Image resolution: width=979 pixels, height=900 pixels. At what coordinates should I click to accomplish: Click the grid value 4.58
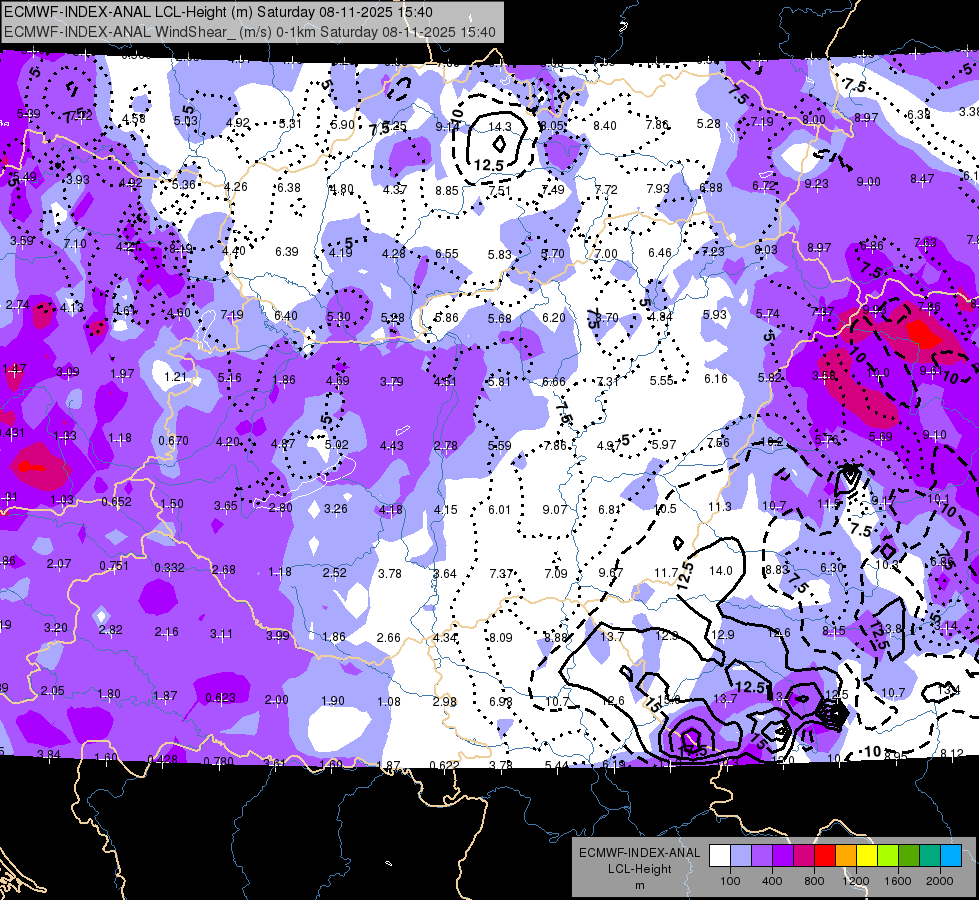pos(134,119)
